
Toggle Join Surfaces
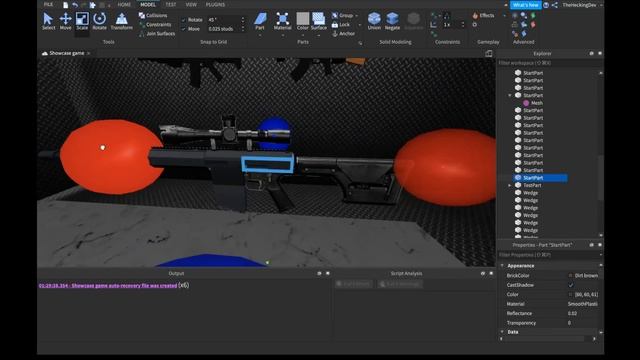pos(157,33)
